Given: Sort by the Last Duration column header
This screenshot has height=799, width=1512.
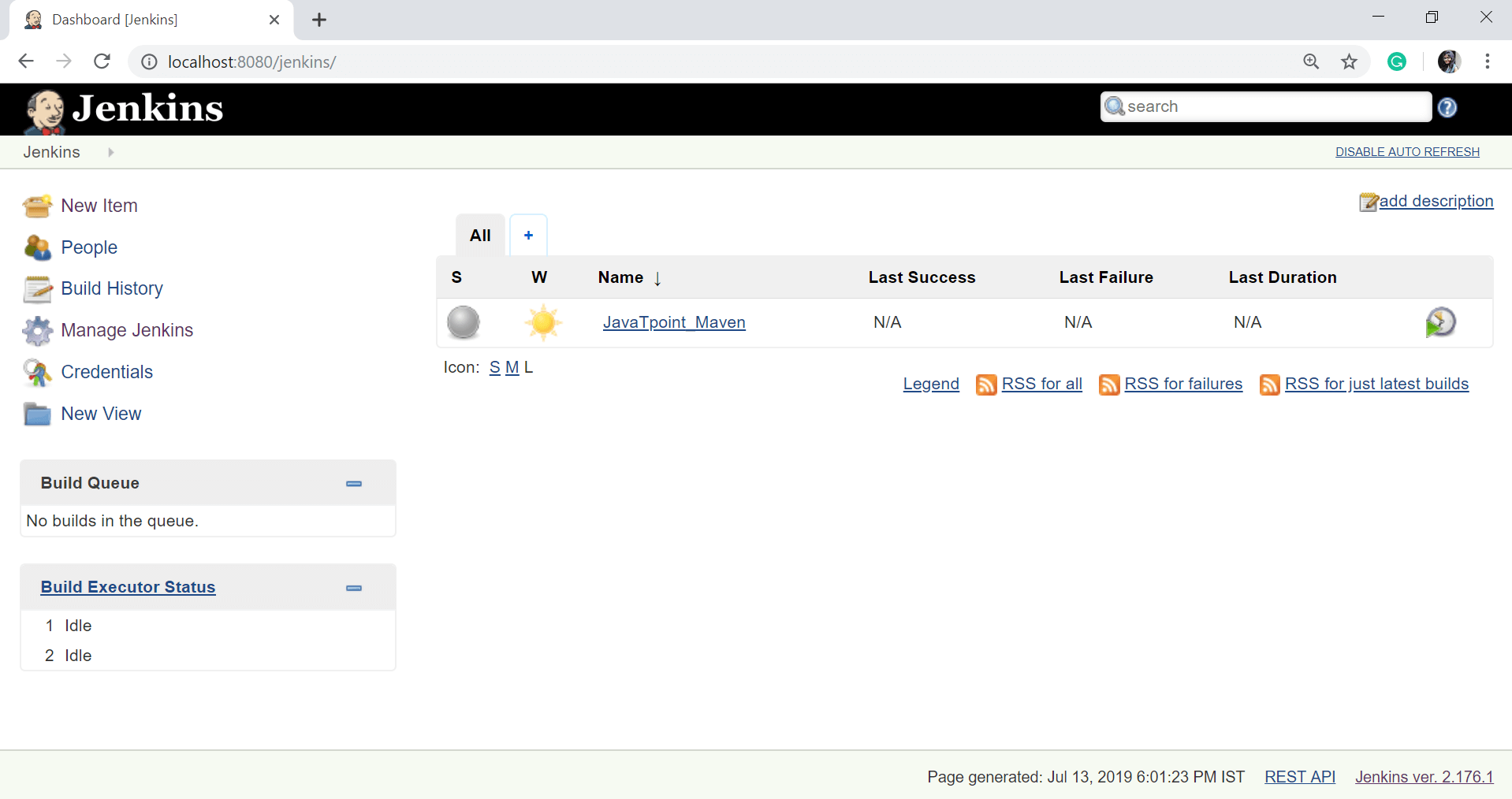Looking at the screenshot, I should tap(1283, 277).
